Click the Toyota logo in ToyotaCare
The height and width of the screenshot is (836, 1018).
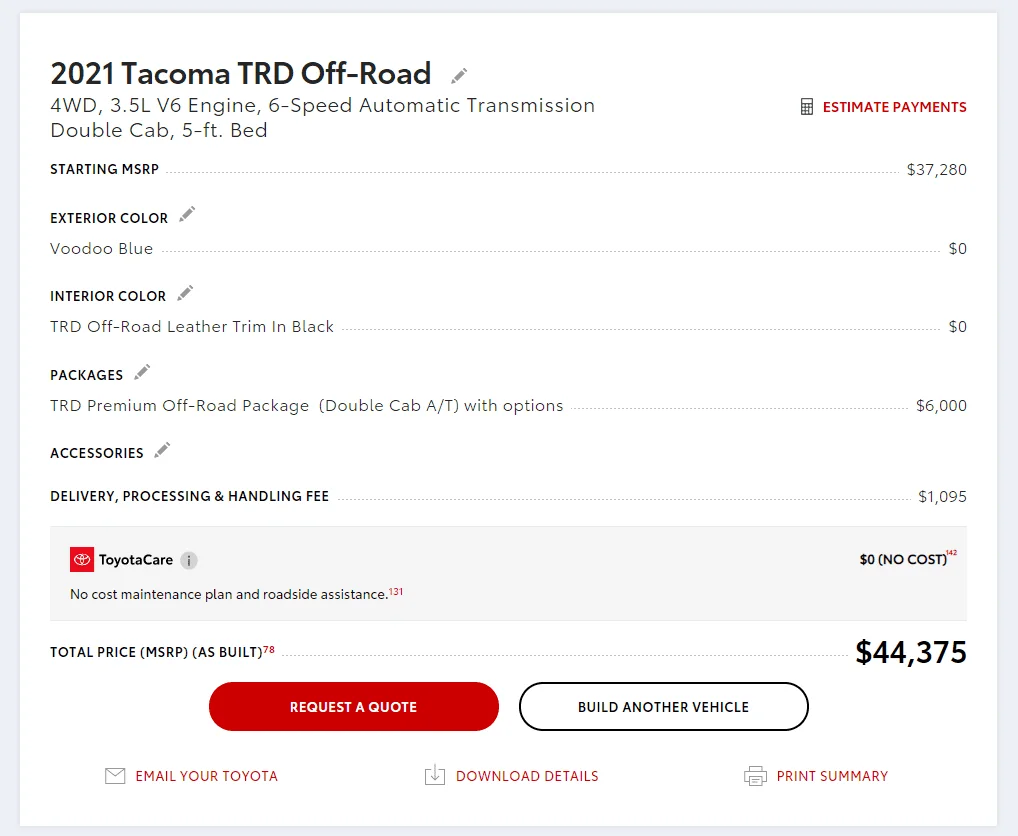click(82, 560)
